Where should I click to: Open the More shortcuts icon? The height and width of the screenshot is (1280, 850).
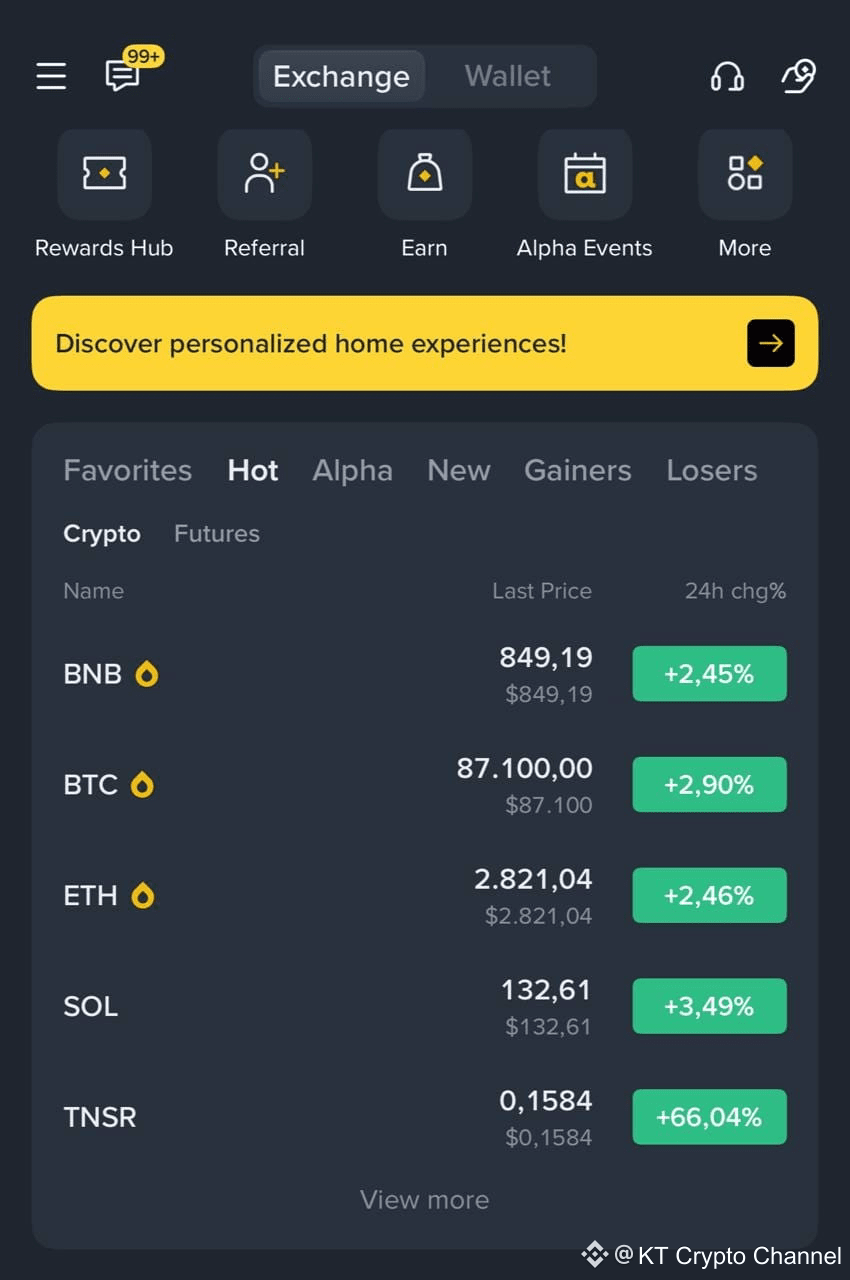(745, 174)
